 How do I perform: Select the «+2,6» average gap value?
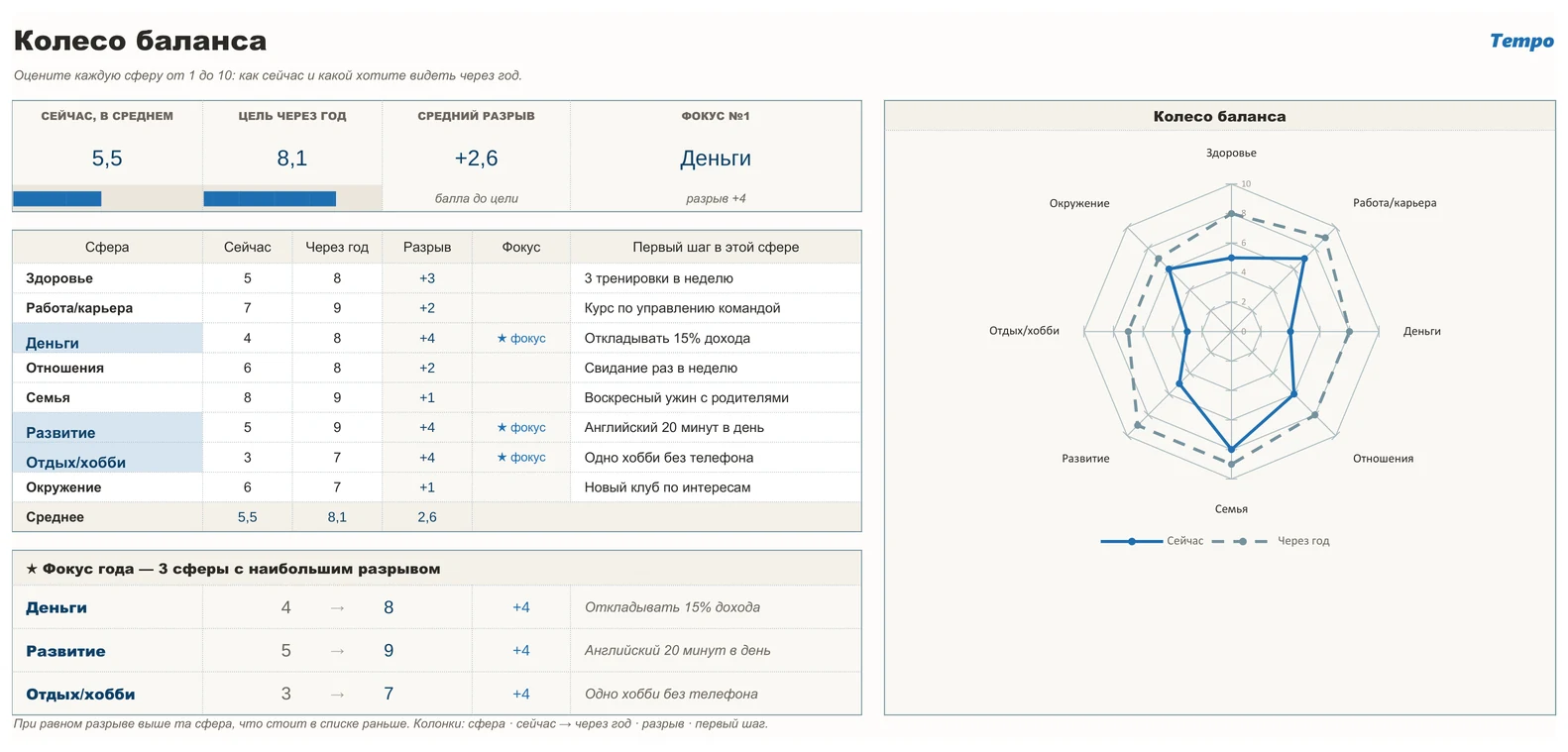coord(476,159)
